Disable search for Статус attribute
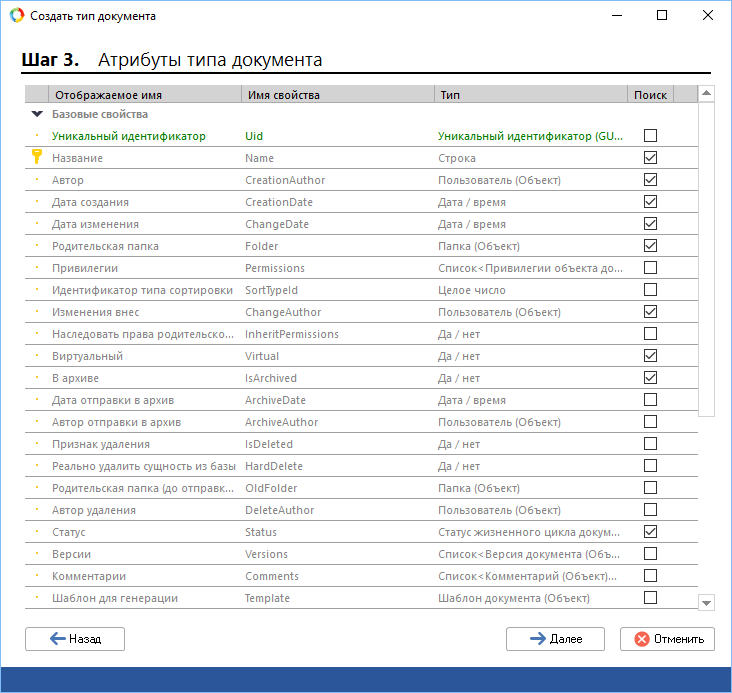This screenshot has height=693, width=732. coord(651,532)
